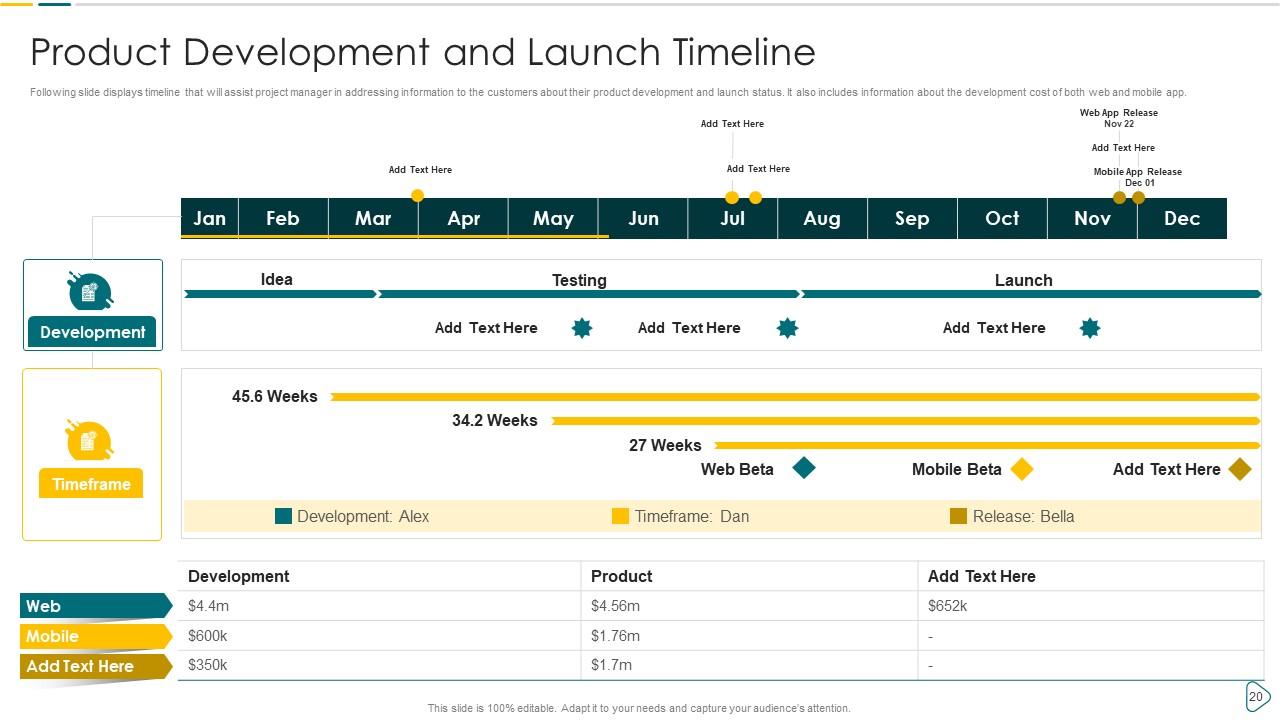
Task: Click the 45.6 Weeks yellow bar
Action: (x=795, y=397)
